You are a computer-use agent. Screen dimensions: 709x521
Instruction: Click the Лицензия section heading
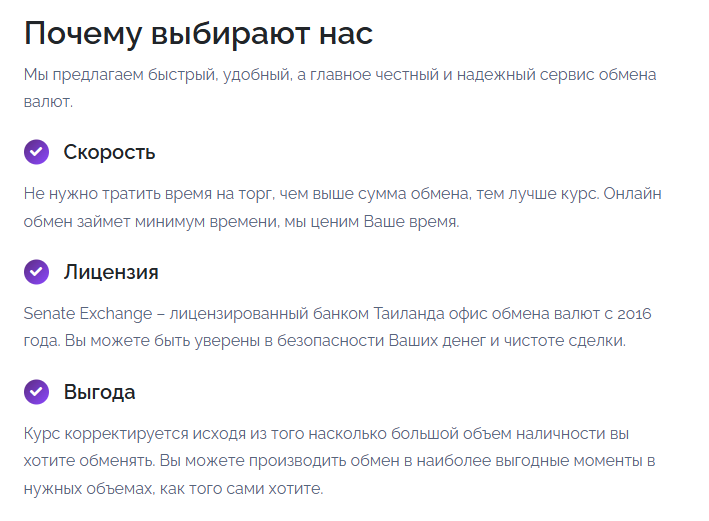pyautogui.click(x=111, y=272)
